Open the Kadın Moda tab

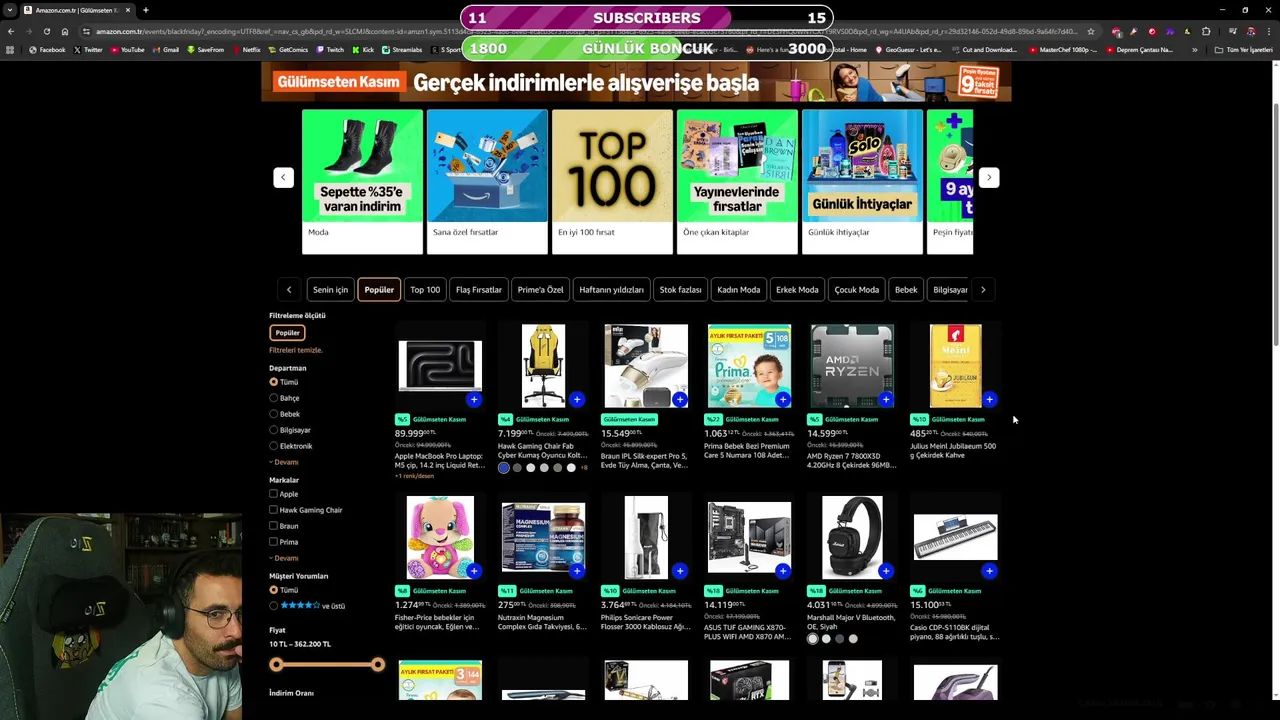click(x=739, y=290)
